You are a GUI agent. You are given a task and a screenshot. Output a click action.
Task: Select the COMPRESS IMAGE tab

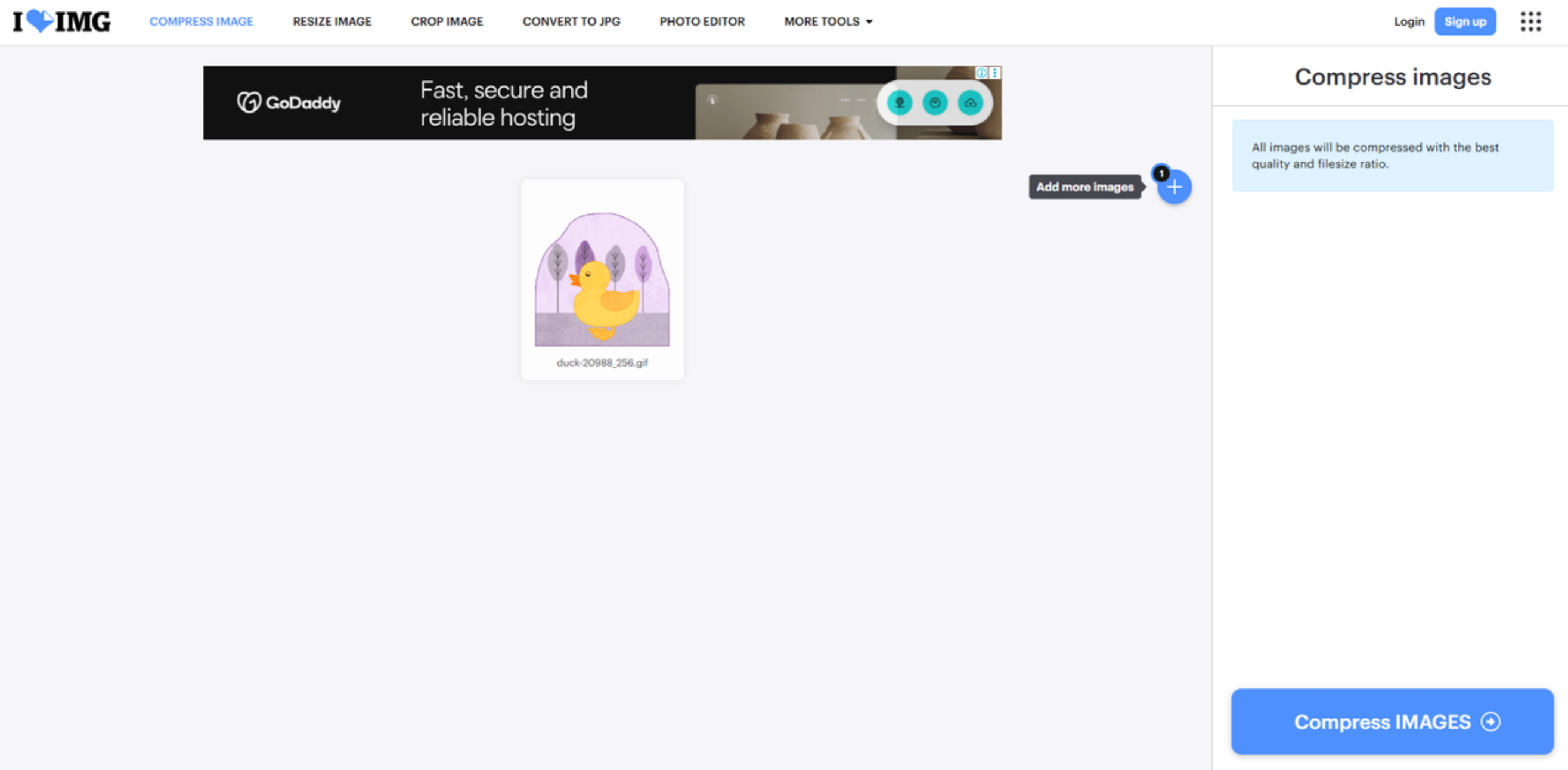point(201,21)
